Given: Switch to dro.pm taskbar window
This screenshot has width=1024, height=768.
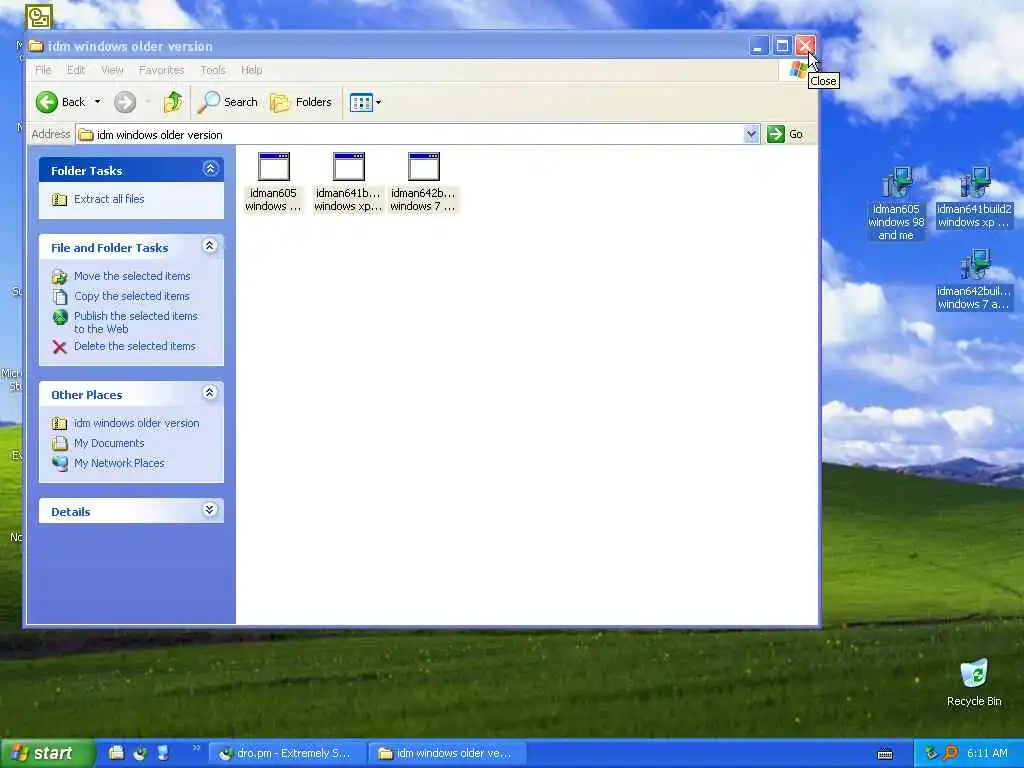Looking at the screenshot, I should 286,754.
